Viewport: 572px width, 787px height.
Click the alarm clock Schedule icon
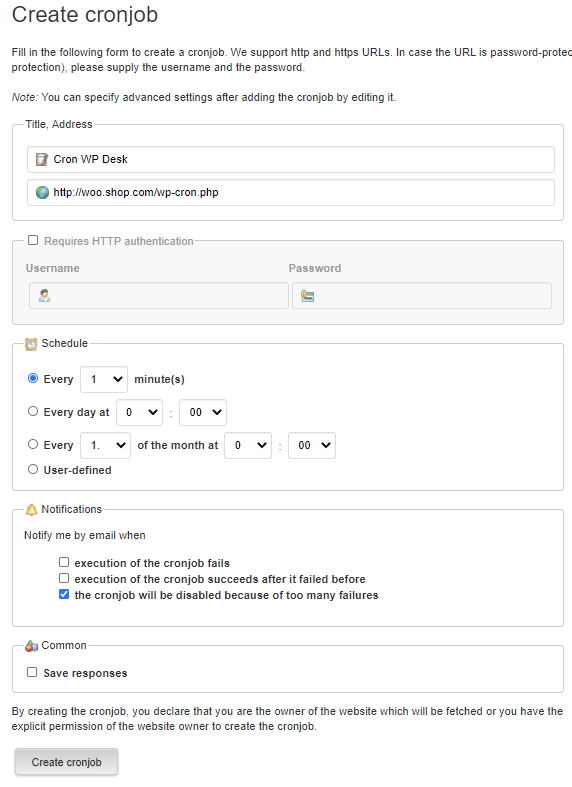(x=31, y=344)
